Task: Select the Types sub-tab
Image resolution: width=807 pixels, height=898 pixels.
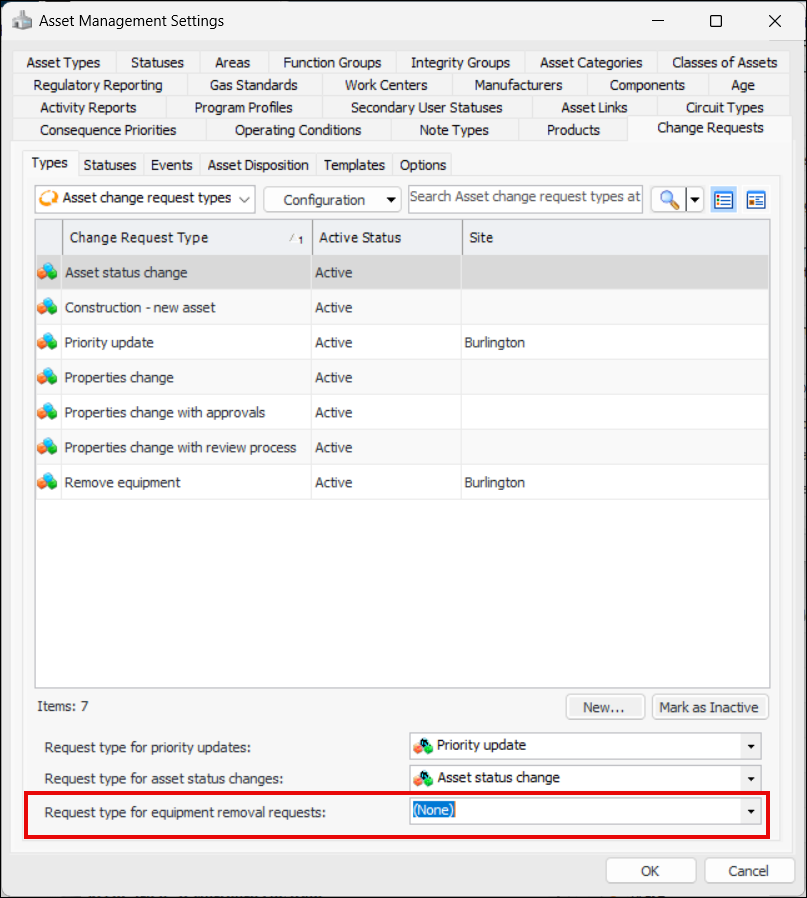Action: click(x=50, y=163)
